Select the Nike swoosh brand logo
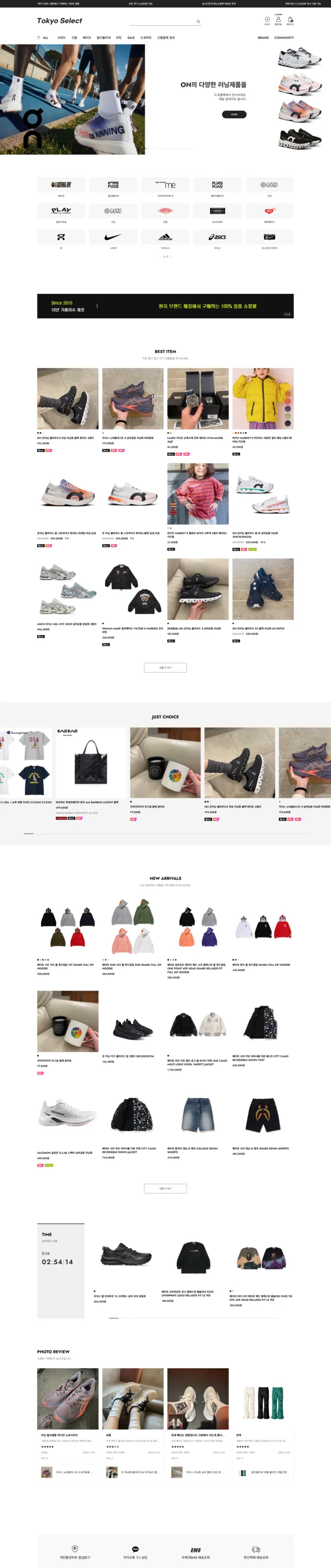This screenshot has width=331, height=1568. pyautogui.click(x=113, y=237)
